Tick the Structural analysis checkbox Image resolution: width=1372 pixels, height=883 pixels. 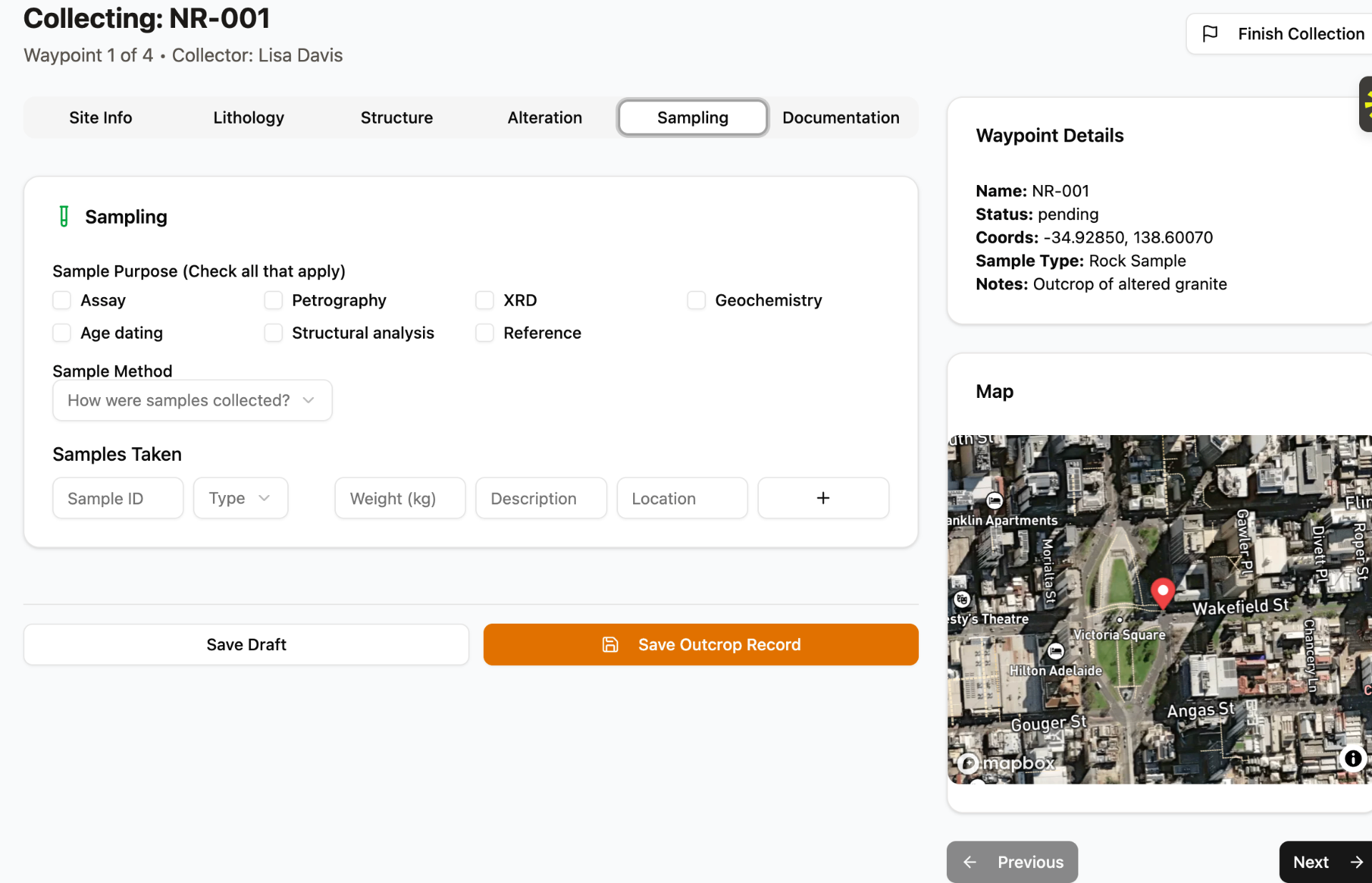tap(273, 333)
